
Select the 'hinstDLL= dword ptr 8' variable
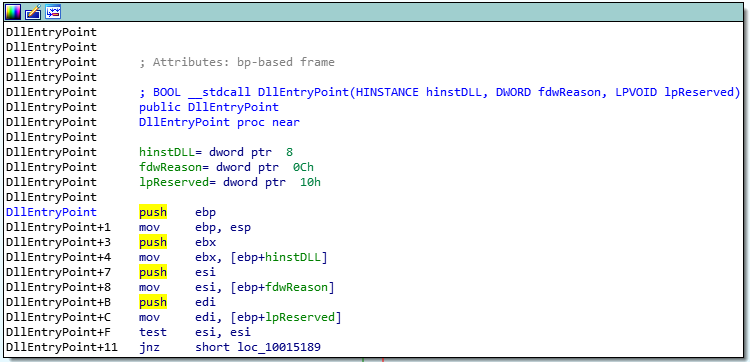click(x=216, y=152)
